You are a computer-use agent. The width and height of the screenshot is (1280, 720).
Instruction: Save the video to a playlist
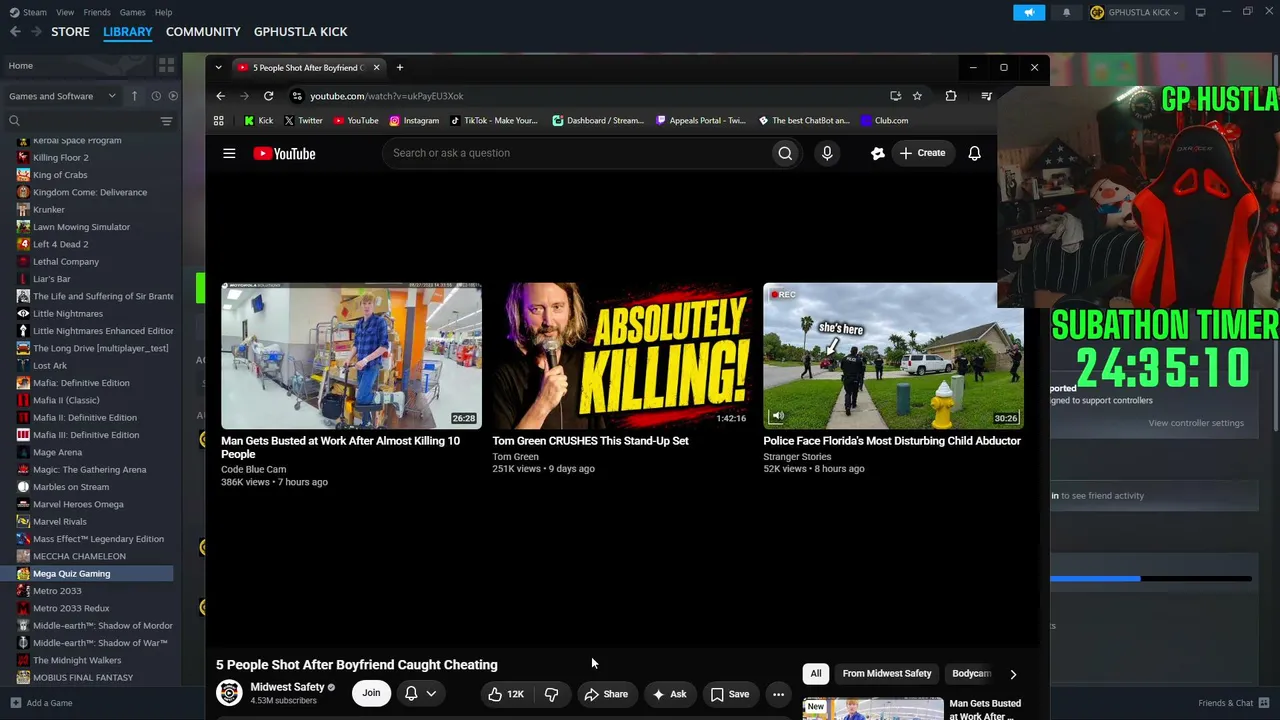click(x=729, y=694)
